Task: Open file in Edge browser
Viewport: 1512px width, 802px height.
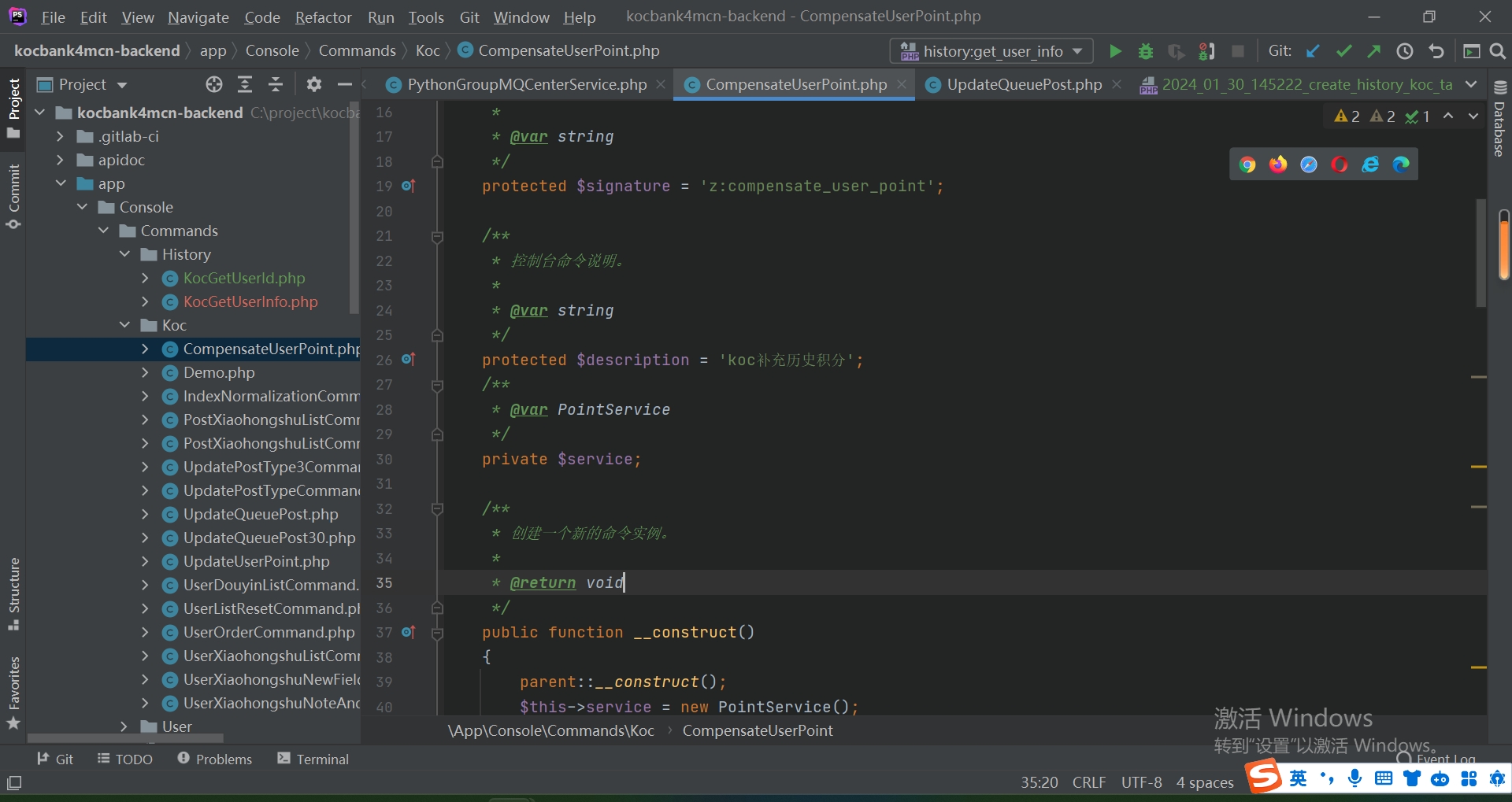Action: (x=1401, y=164)
